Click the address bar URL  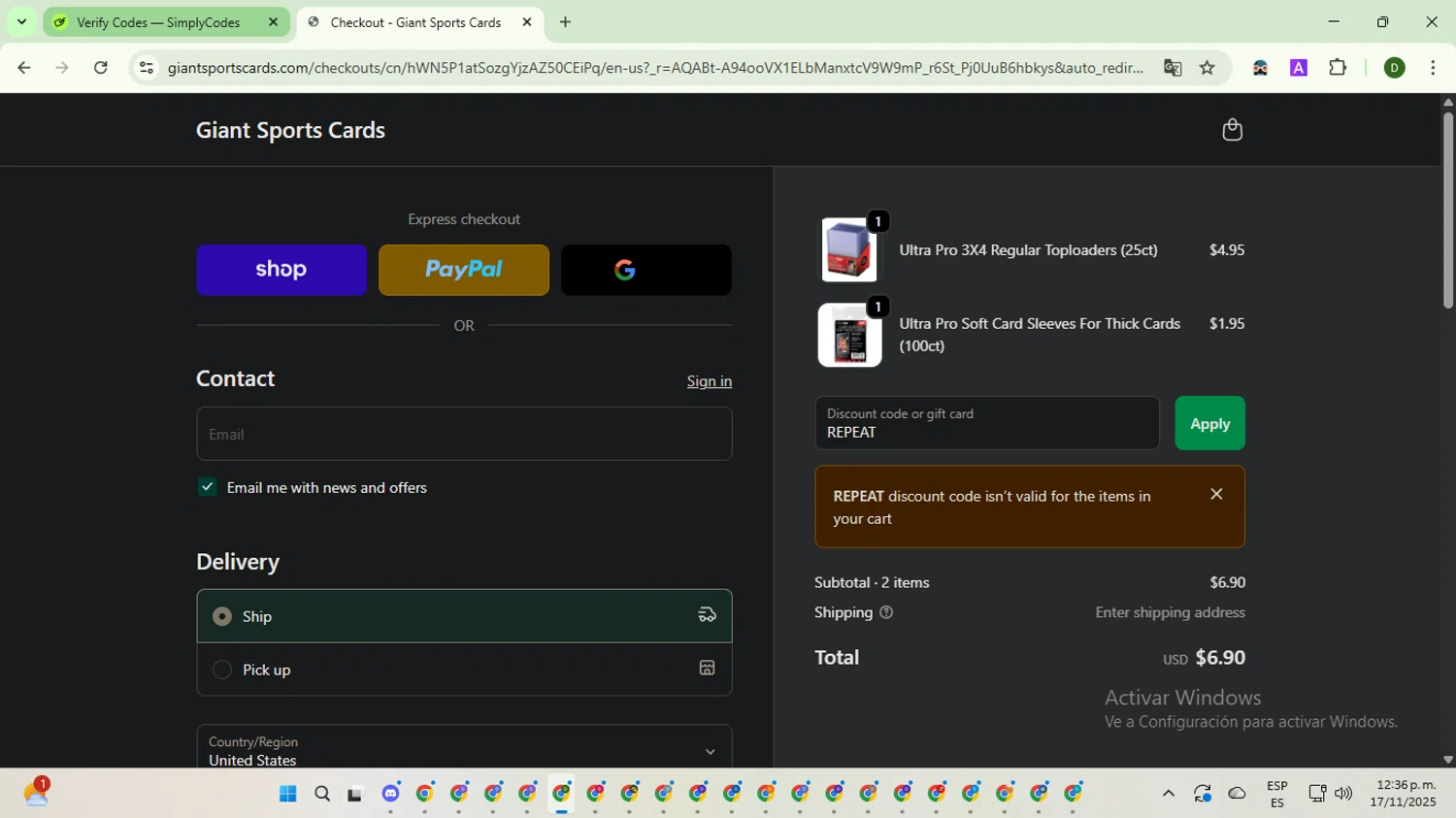(x=655, y=68)
